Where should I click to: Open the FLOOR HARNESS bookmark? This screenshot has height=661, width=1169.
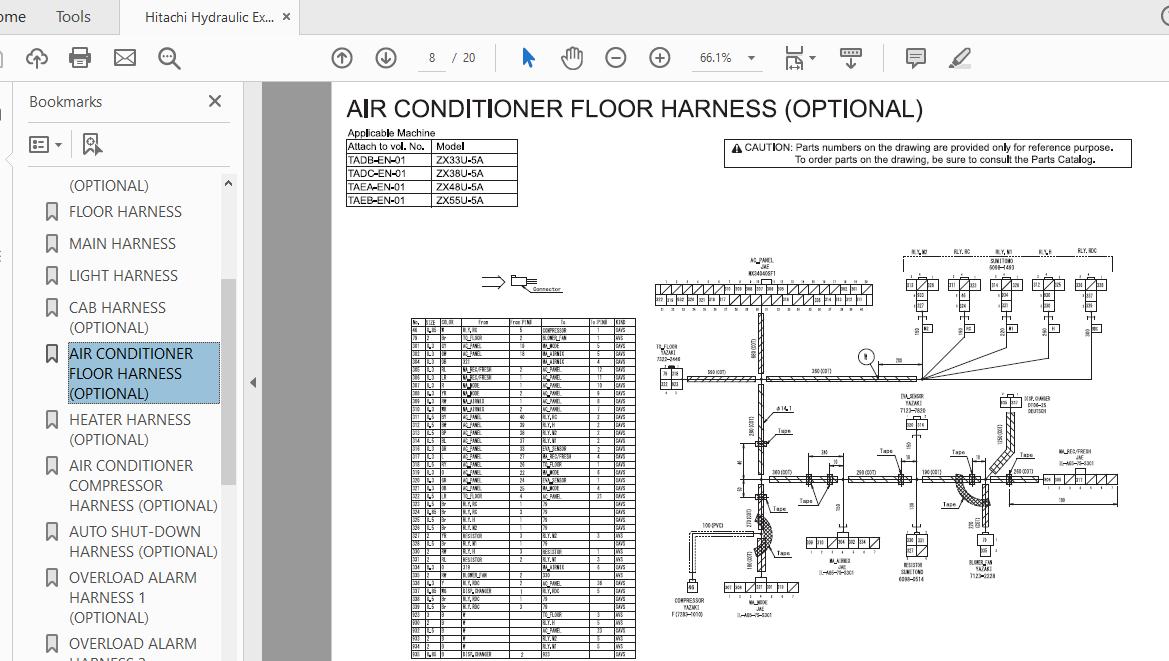point(125,212)
